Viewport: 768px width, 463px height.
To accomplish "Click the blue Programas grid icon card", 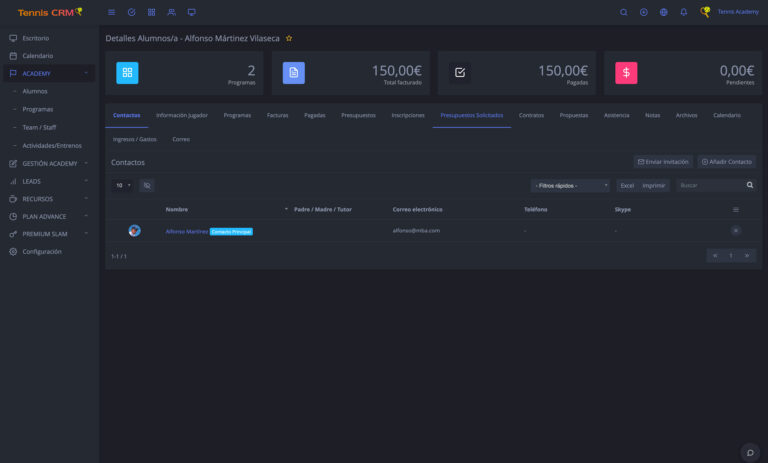I will (127, 73).
